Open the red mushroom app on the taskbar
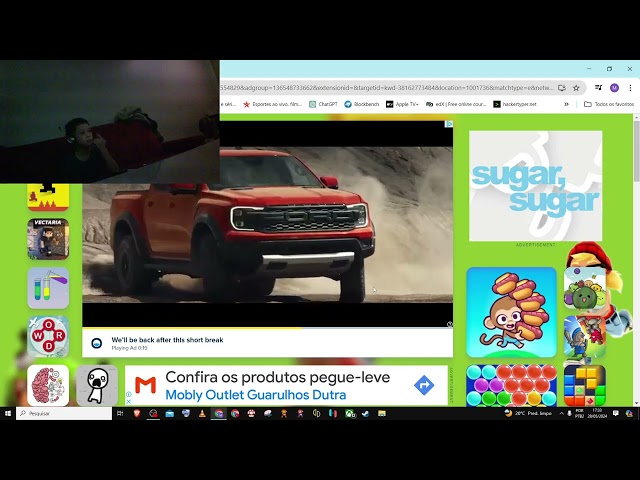640x480 pixels. (x=251, y=413)
